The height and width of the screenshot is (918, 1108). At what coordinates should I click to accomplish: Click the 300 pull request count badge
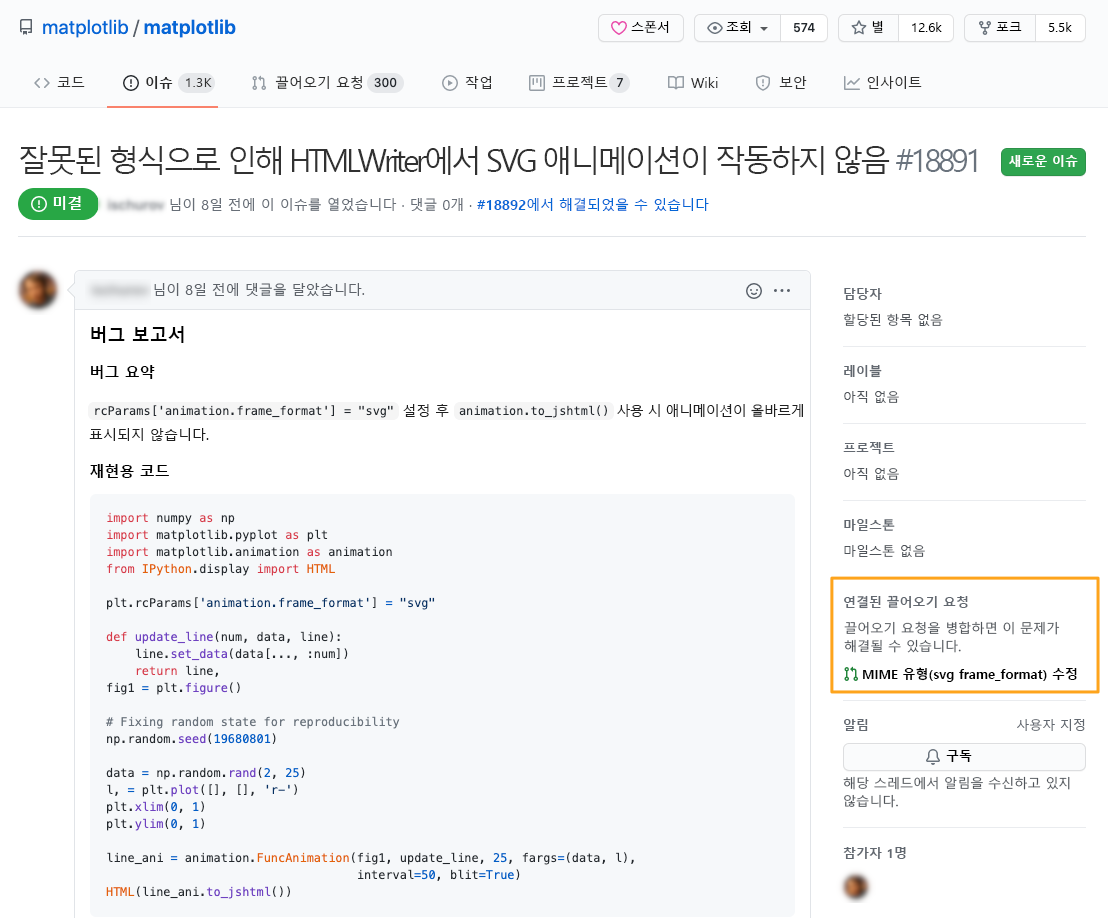(x=385, y=83)
